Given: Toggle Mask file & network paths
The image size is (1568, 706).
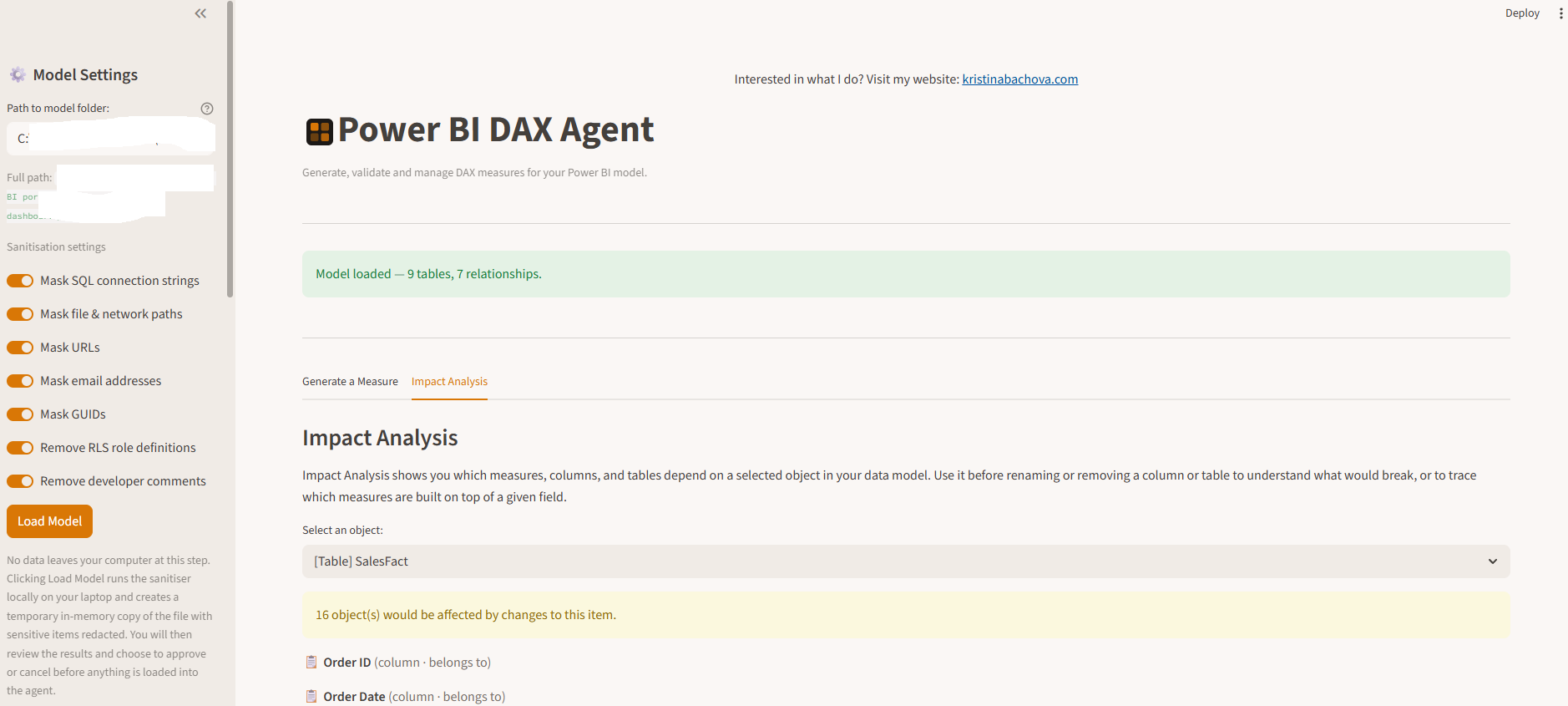Looking at the screenshot, I should tap(20, 314).
